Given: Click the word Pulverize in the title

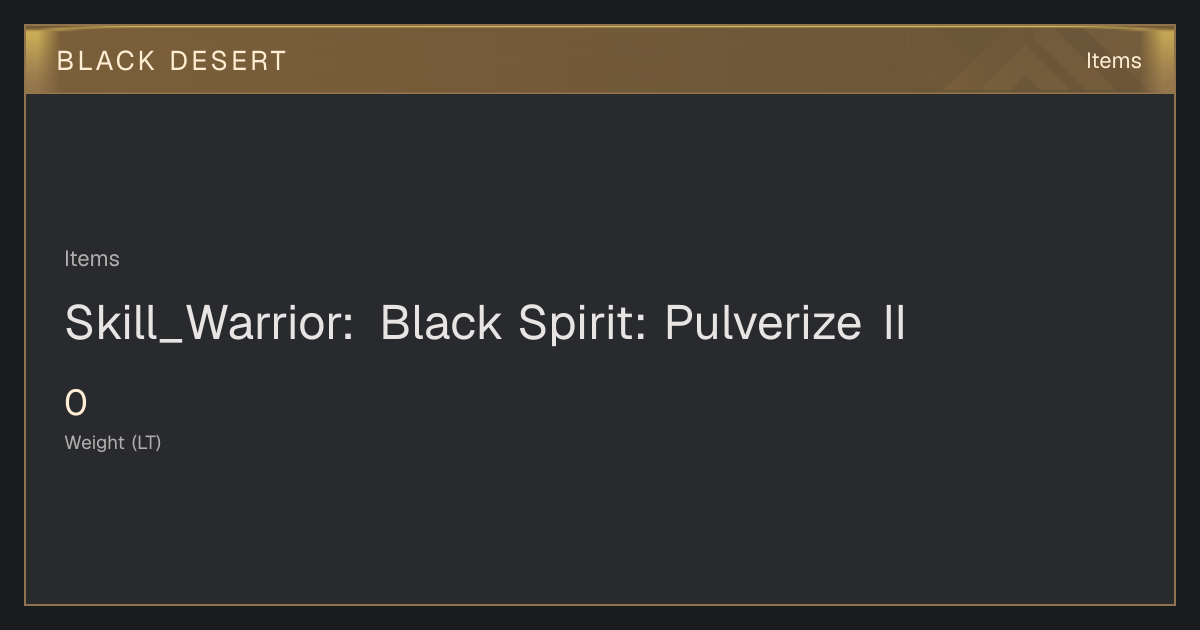Looking at the screenshot, I should (762, 323).
